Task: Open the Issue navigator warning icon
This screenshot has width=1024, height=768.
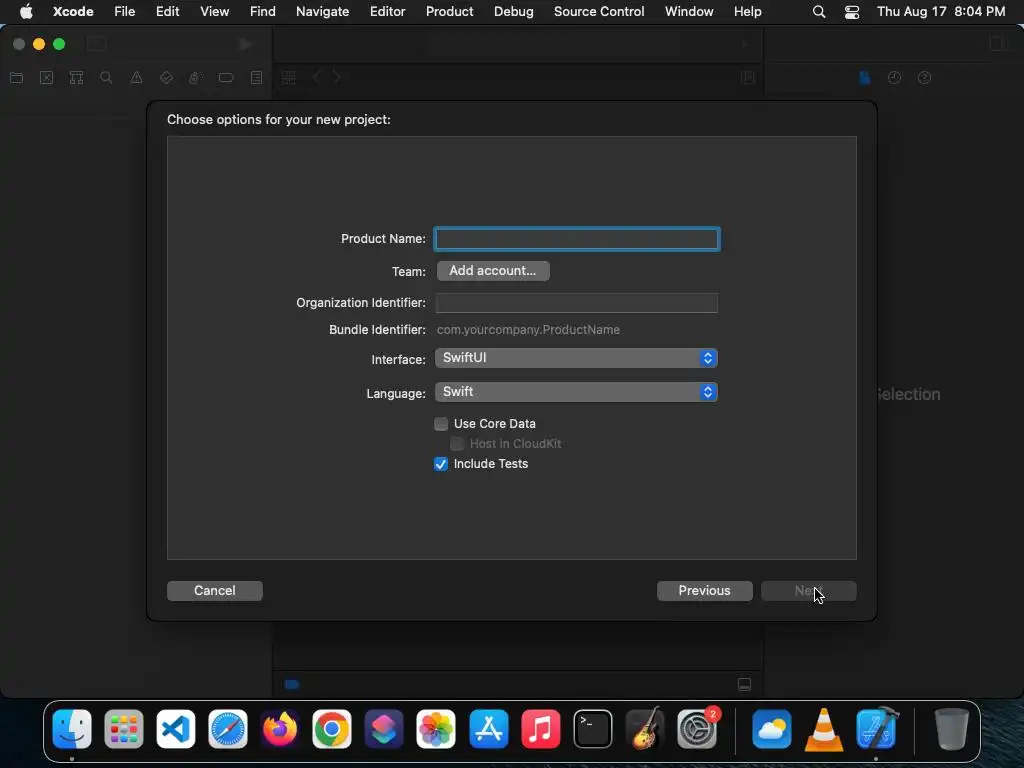Action: click(136, 78)
